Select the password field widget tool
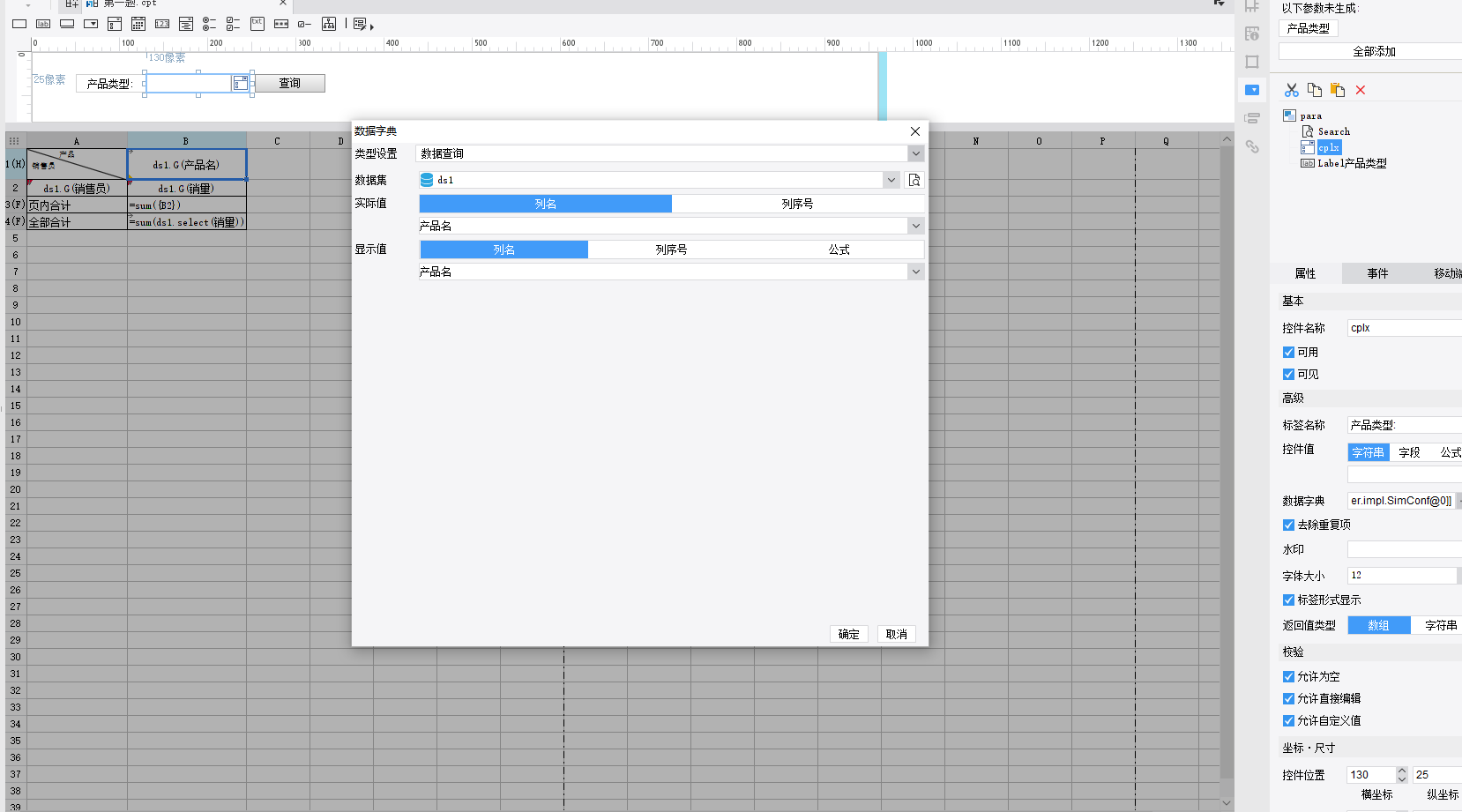The width and height of the screenshot is (1462, 812). coord(281,24)
